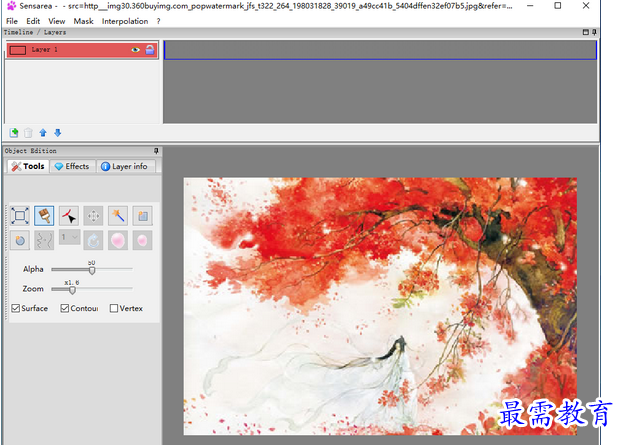Maximize the Sensarea window
Screen dimensions: 621x445
(x=558, y=6)
